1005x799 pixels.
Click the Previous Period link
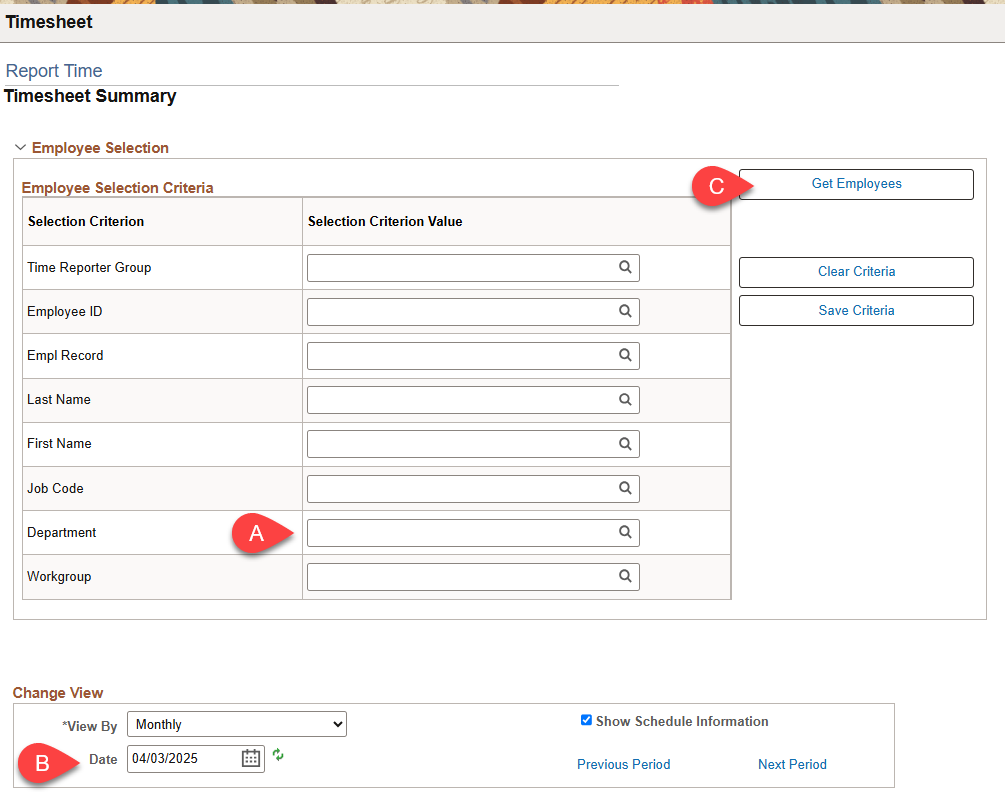coord(623,764)
